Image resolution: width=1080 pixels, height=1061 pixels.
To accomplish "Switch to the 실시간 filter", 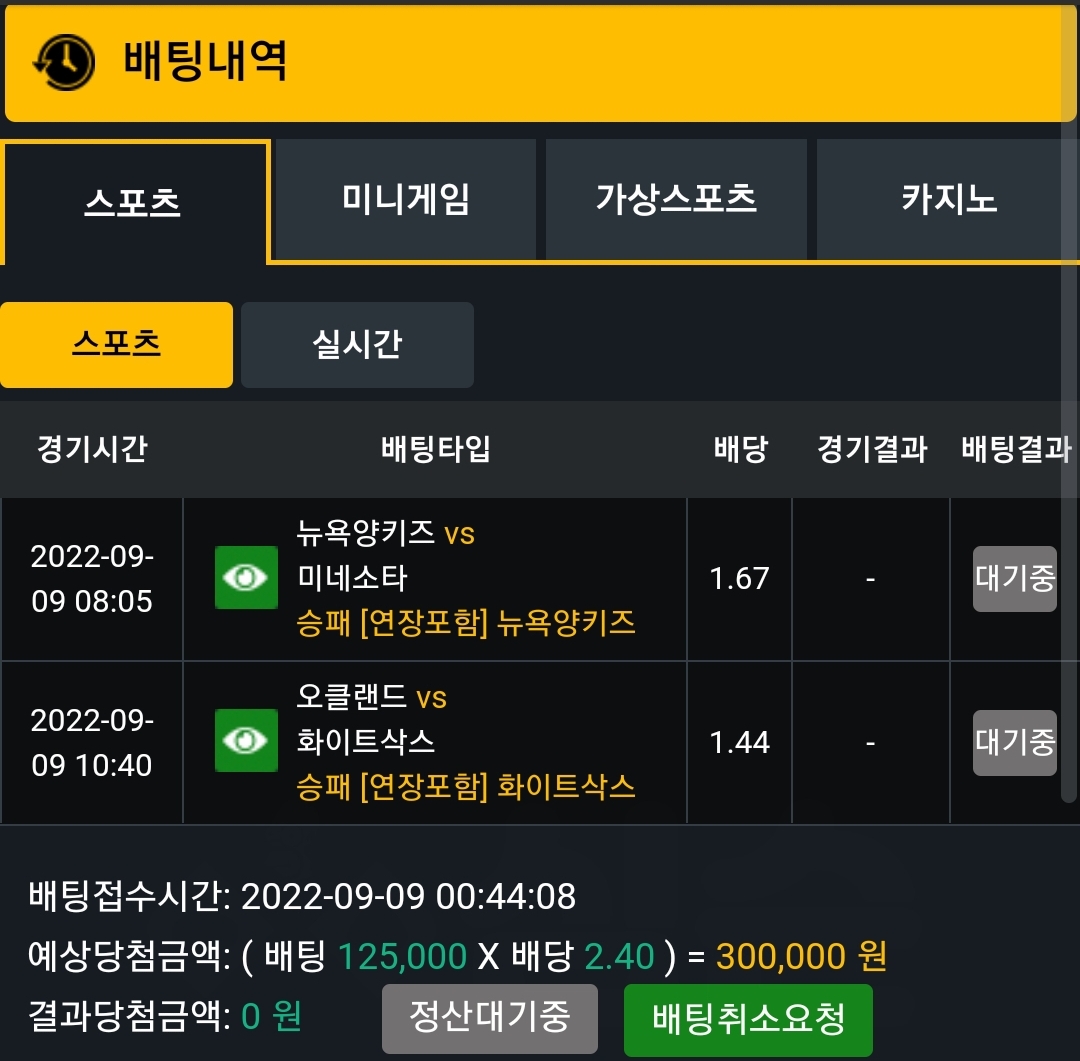I will pos(357,344).
